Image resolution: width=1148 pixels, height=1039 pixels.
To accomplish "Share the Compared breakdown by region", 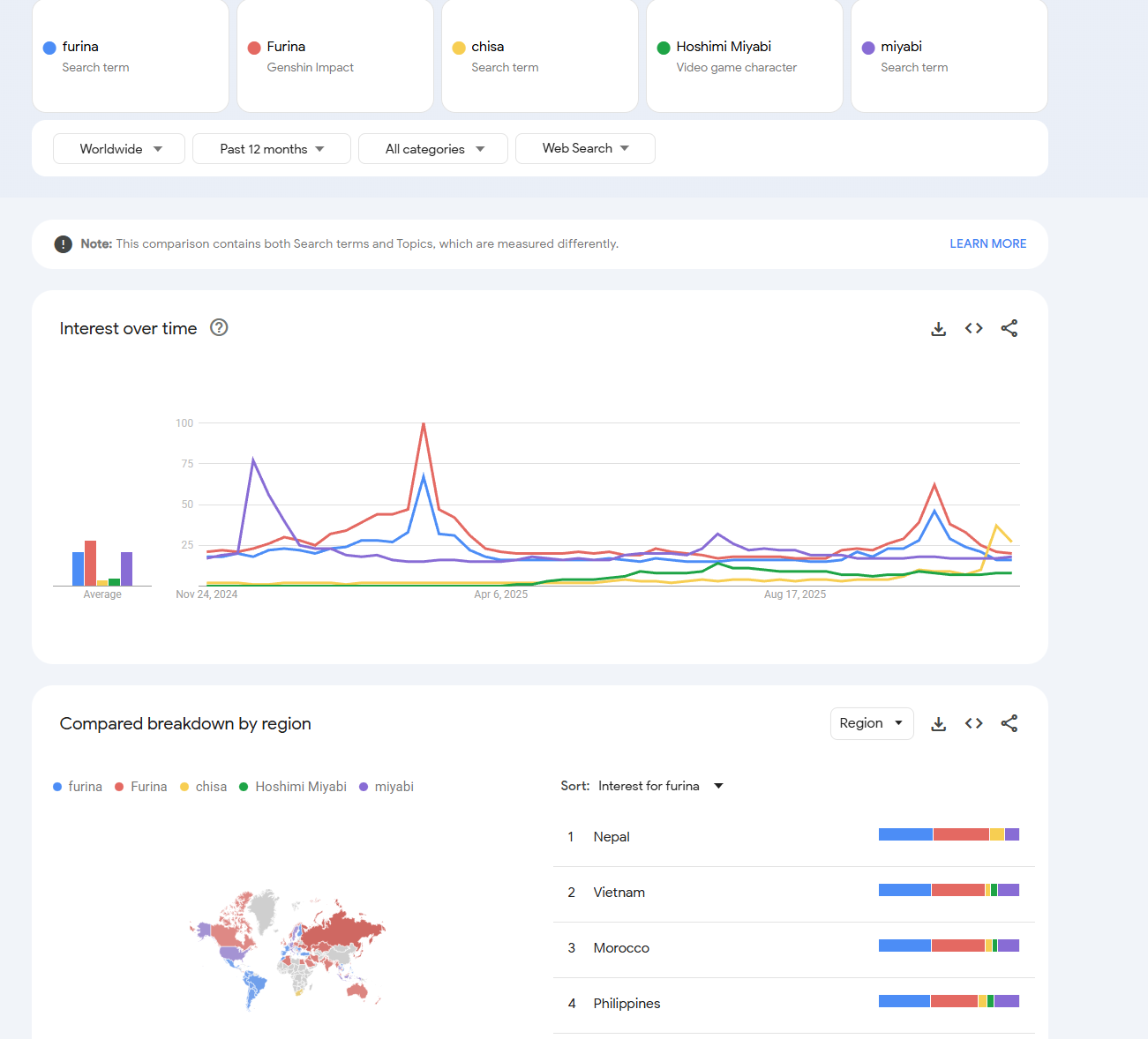I will pyautogui.click(x=1009, y=723).
